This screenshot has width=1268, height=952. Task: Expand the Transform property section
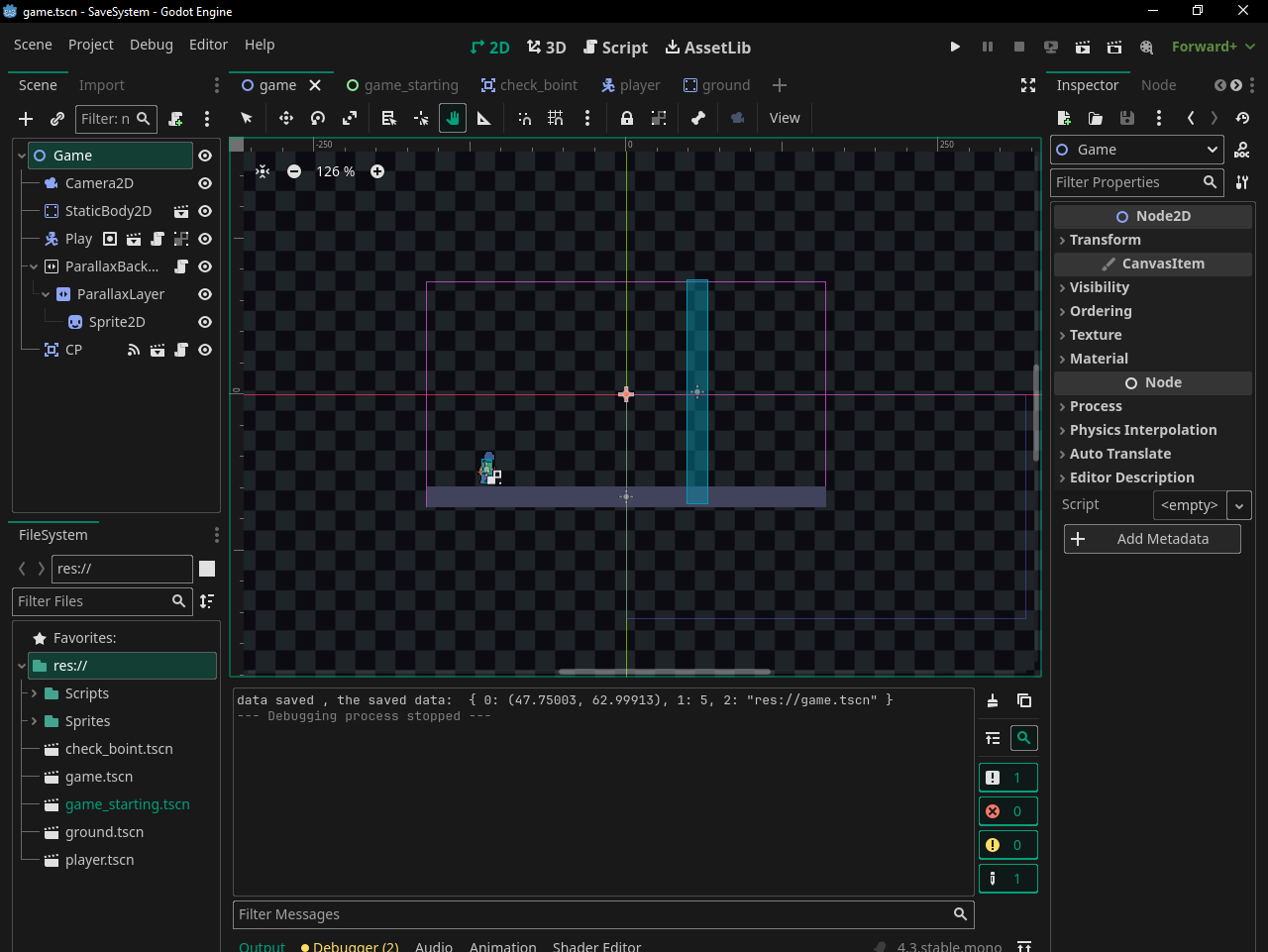(x=1105, y=240)
